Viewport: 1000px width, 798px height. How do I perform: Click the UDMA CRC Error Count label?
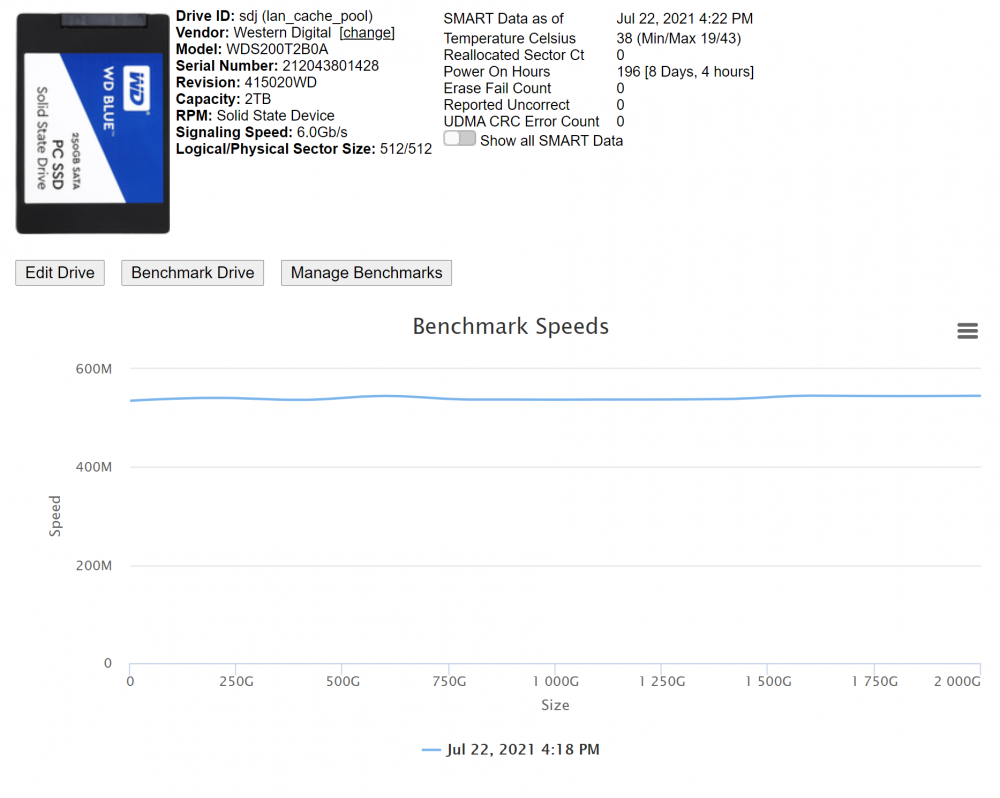522,121
